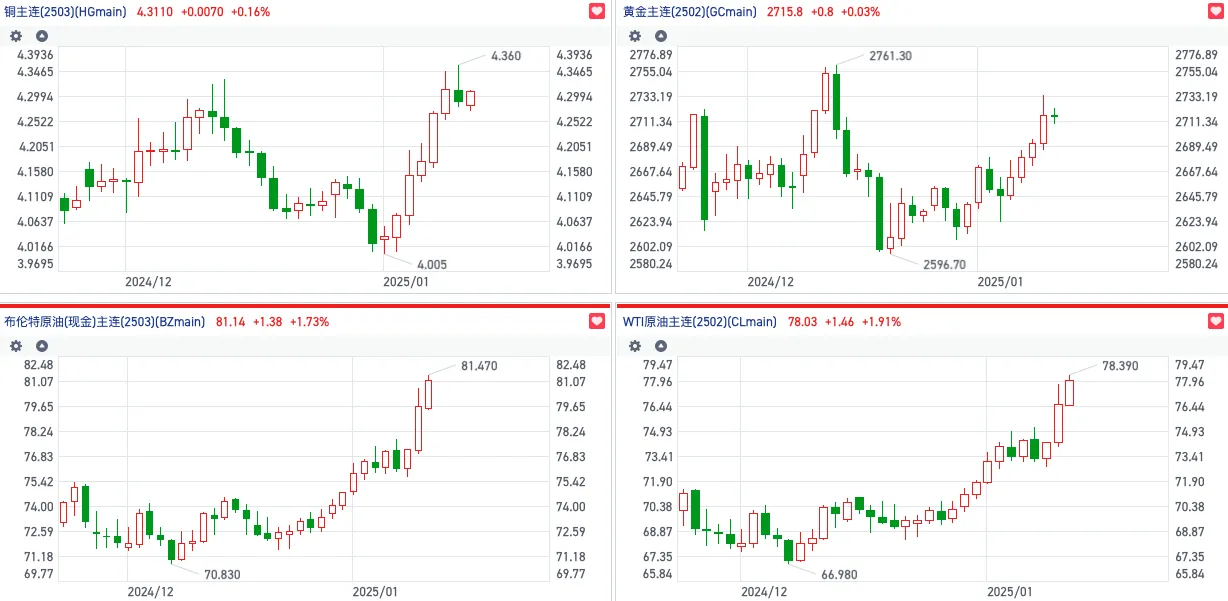Open settings gear for copper HGmain chart
1228x601 pixels.
16,36
